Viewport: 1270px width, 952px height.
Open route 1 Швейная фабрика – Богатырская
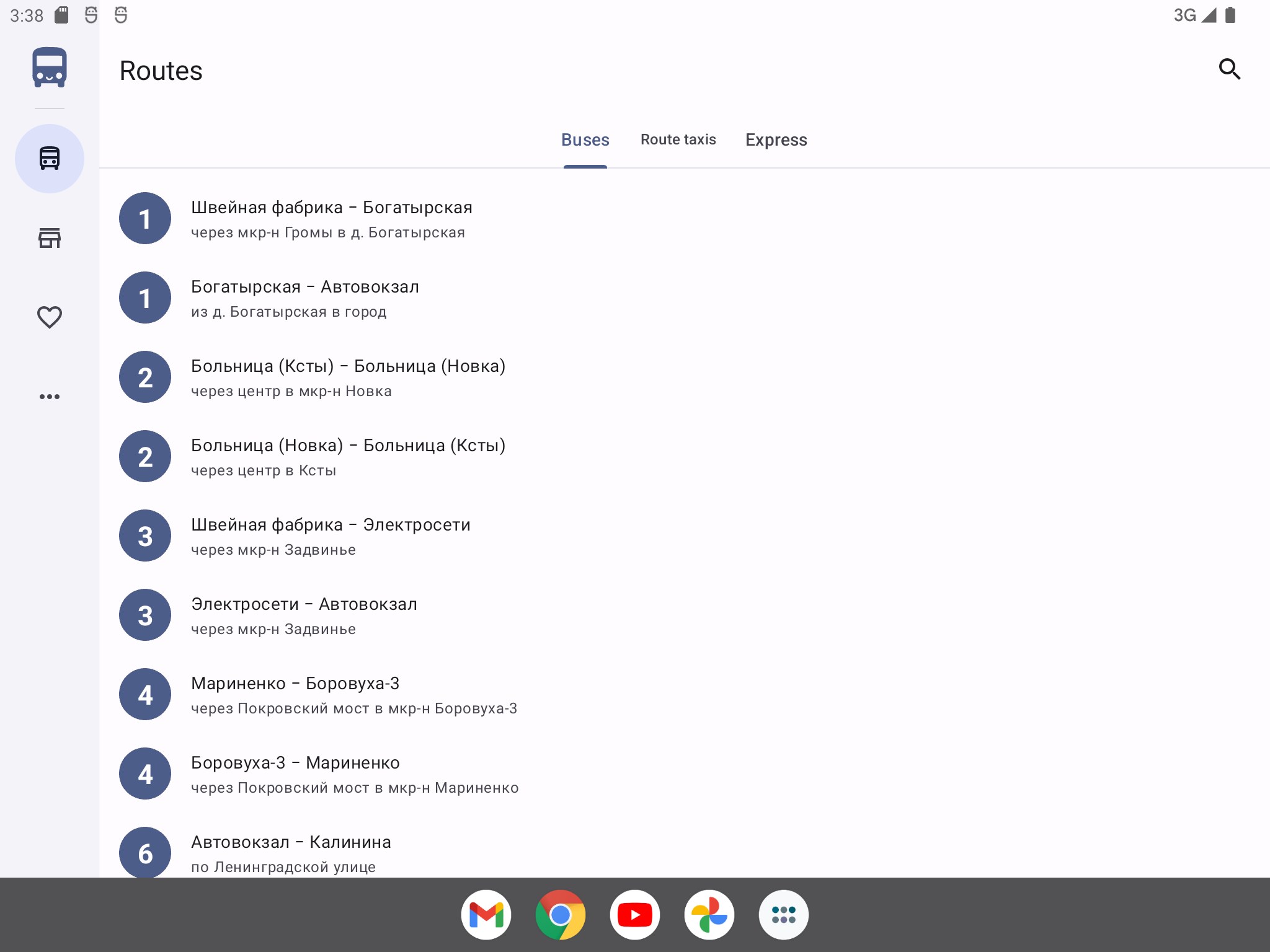click(x=332, y=219)
